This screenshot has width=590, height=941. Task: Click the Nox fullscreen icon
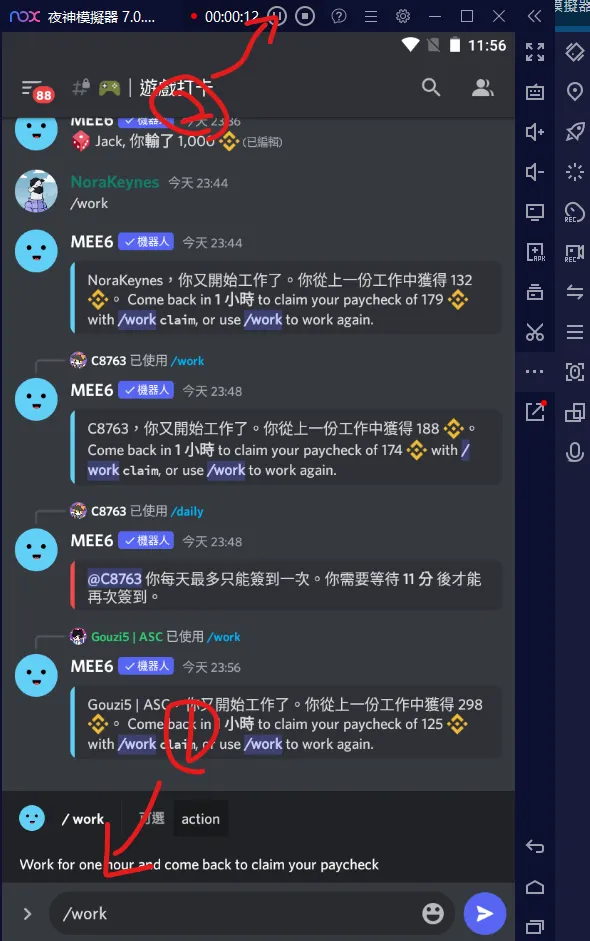[534, 52]
